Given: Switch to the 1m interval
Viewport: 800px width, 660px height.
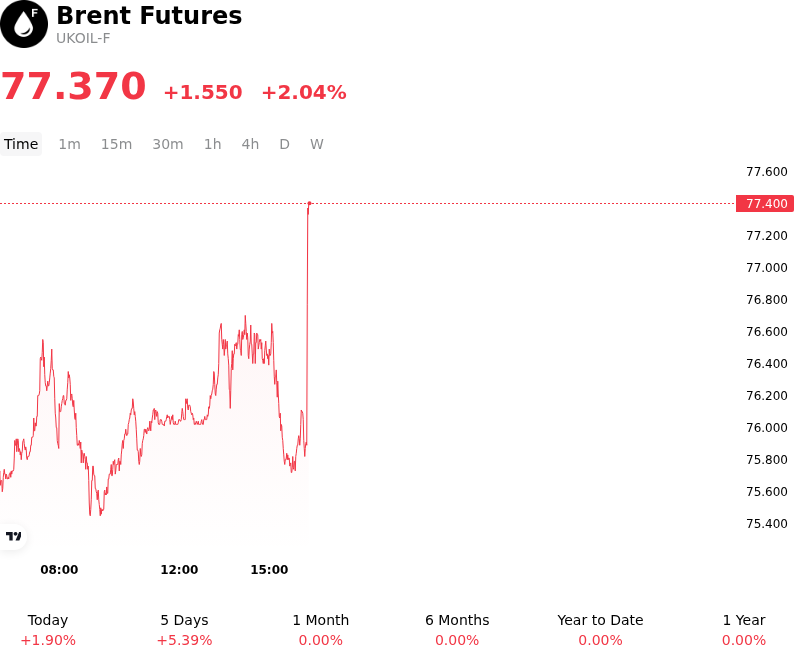Looking at the screenshot, I should tap(69, 144).
